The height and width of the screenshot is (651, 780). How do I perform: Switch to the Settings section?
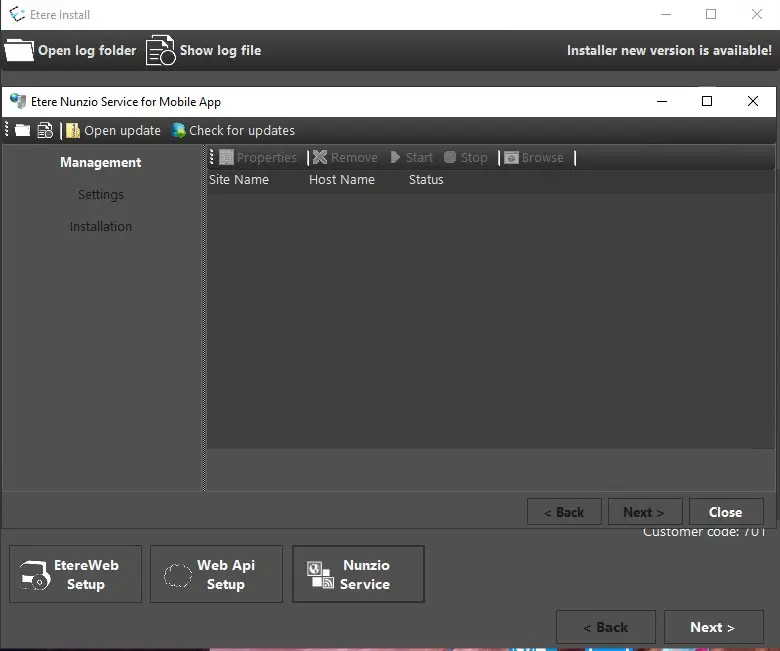coord(100,195)
